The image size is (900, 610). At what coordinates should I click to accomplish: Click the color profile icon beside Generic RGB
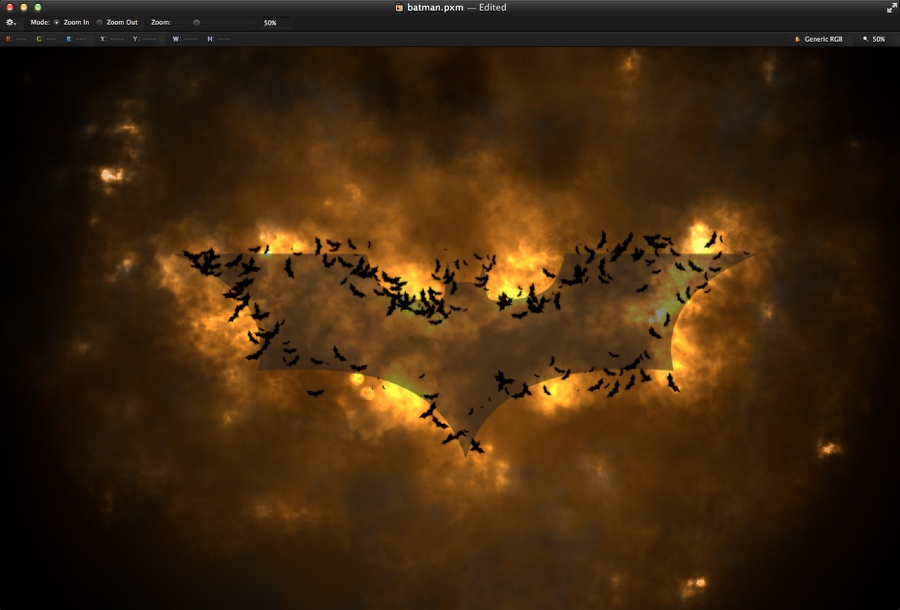click(x=797, y=39)
